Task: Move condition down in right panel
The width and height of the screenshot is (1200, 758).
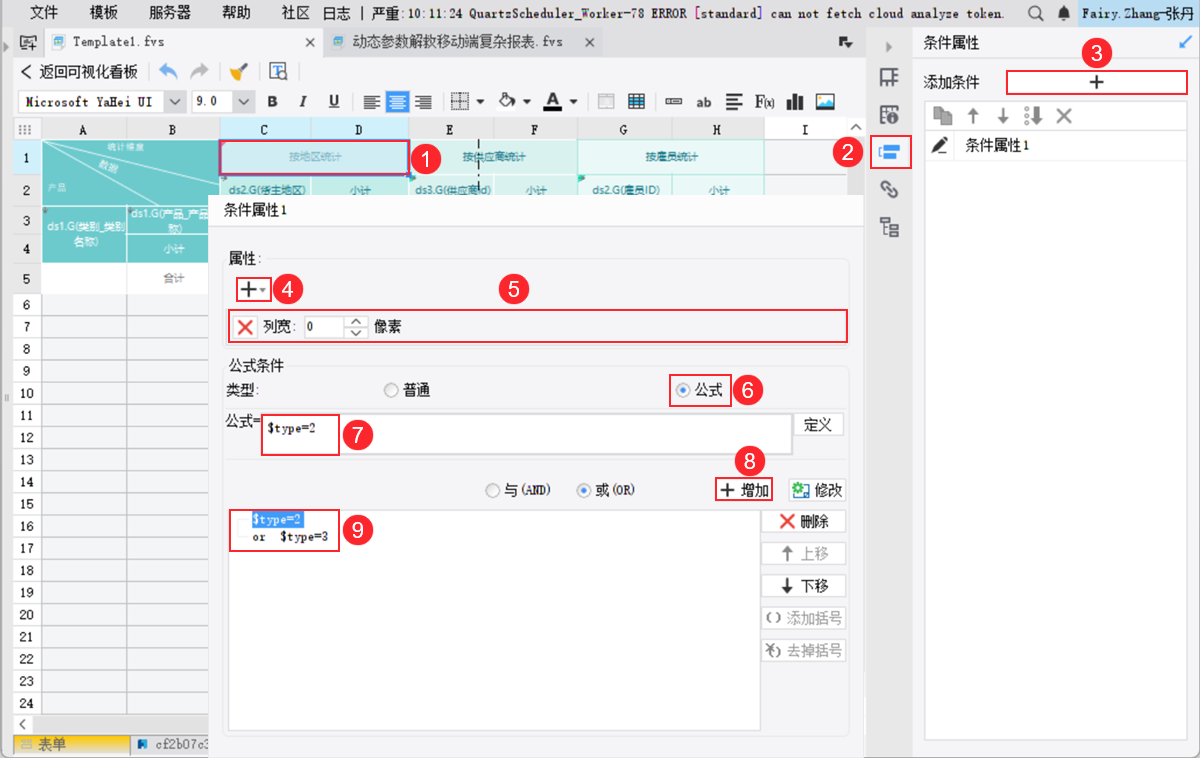Action: (1003, 115)
